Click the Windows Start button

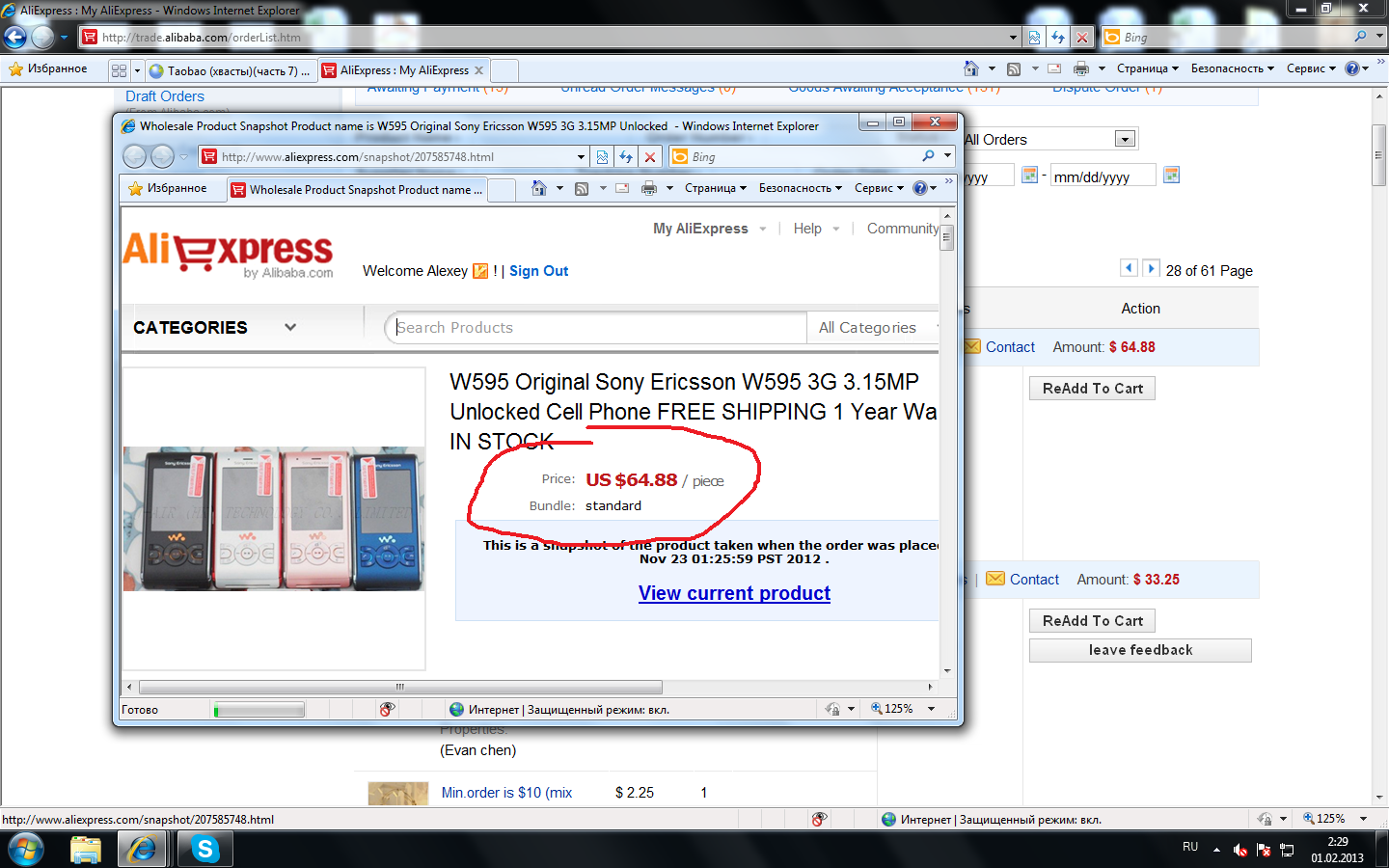tap(26, 850)
